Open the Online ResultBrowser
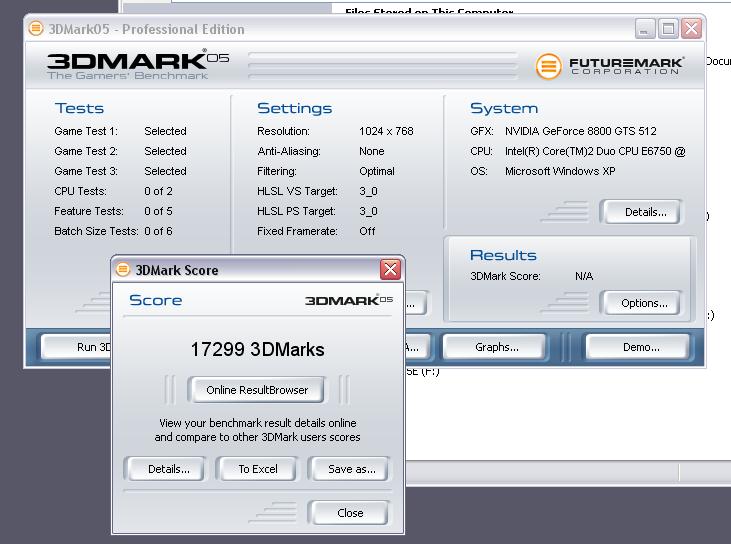 point(257,390)
